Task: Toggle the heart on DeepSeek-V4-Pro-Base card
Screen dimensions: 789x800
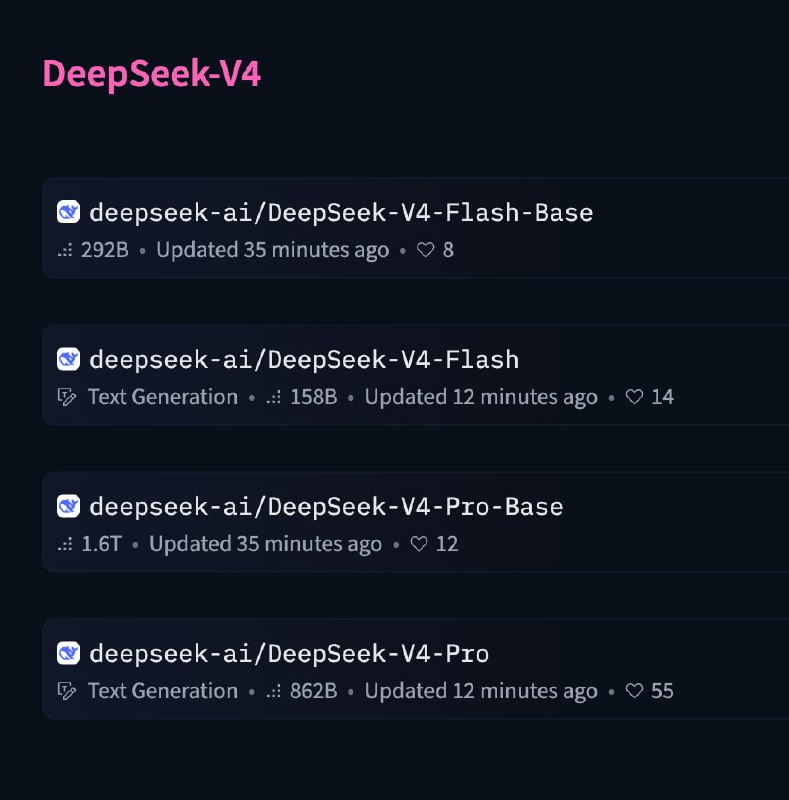Action: (x=418, y=544)
